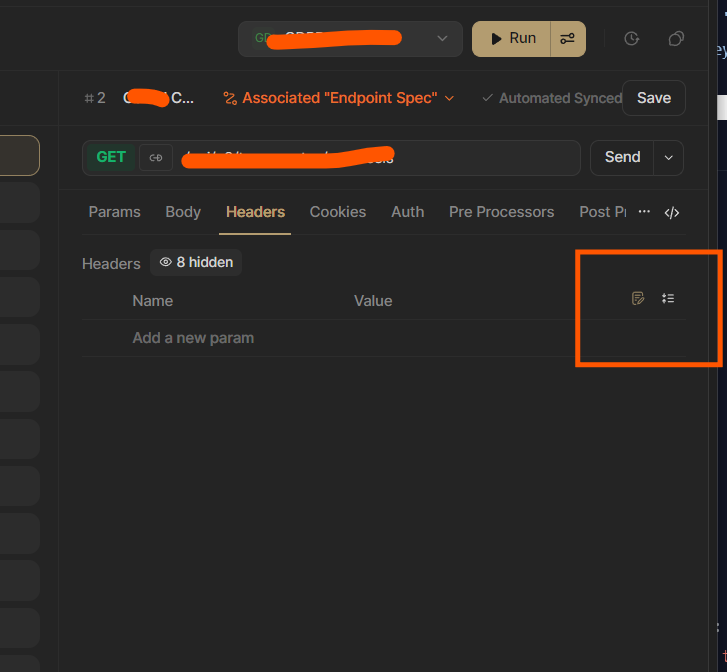The height and width of the screenshot is (672, 727).
Task: Click the link icon beside GET
Action: [155, 158]
